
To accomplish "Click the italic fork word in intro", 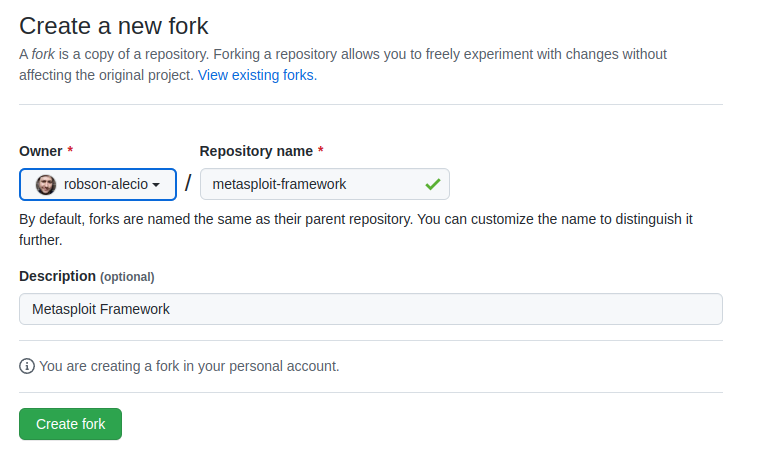I will click(x=44, y=54).
